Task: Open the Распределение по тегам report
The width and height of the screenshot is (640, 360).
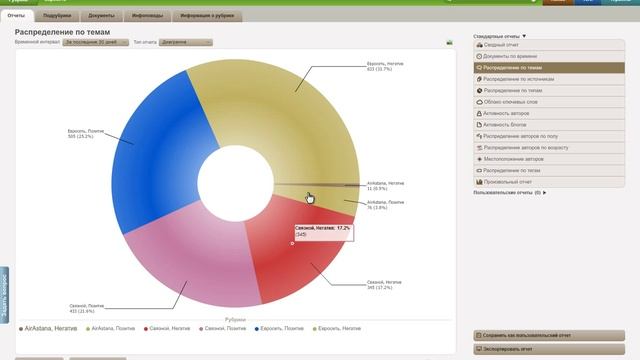Action: coord(549,171)
